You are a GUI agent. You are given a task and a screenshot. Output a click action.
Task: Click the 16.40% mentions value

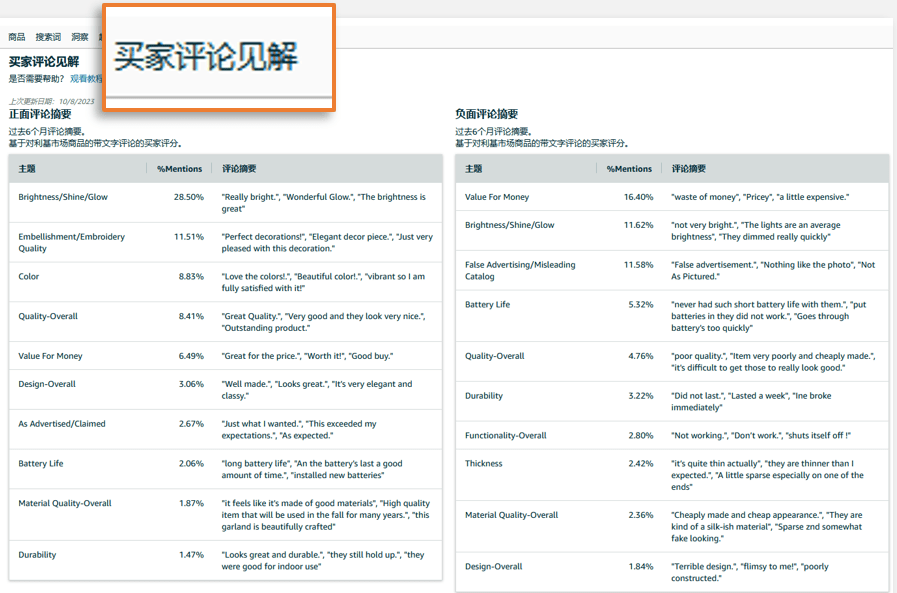(638, 197)
